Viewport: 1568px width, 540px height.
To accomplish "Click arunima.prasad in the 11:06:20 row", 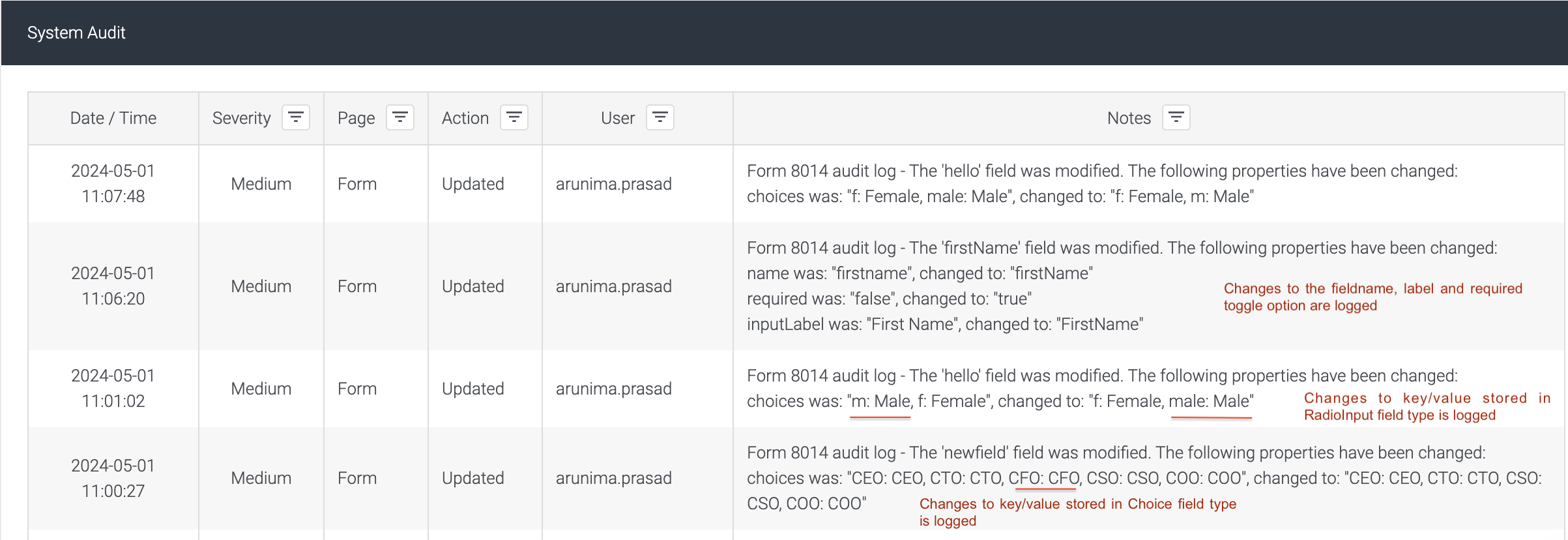I will (x=613, y=286).
